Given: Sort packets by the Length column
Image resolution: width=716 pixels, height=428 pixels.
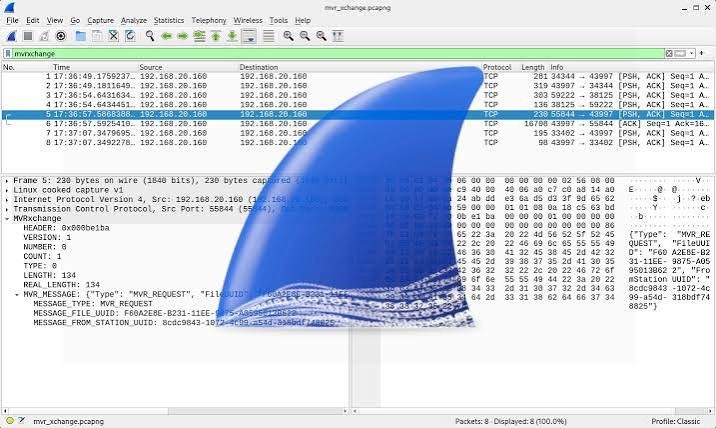Looking at the screenshot, I should tap(532, 67).
